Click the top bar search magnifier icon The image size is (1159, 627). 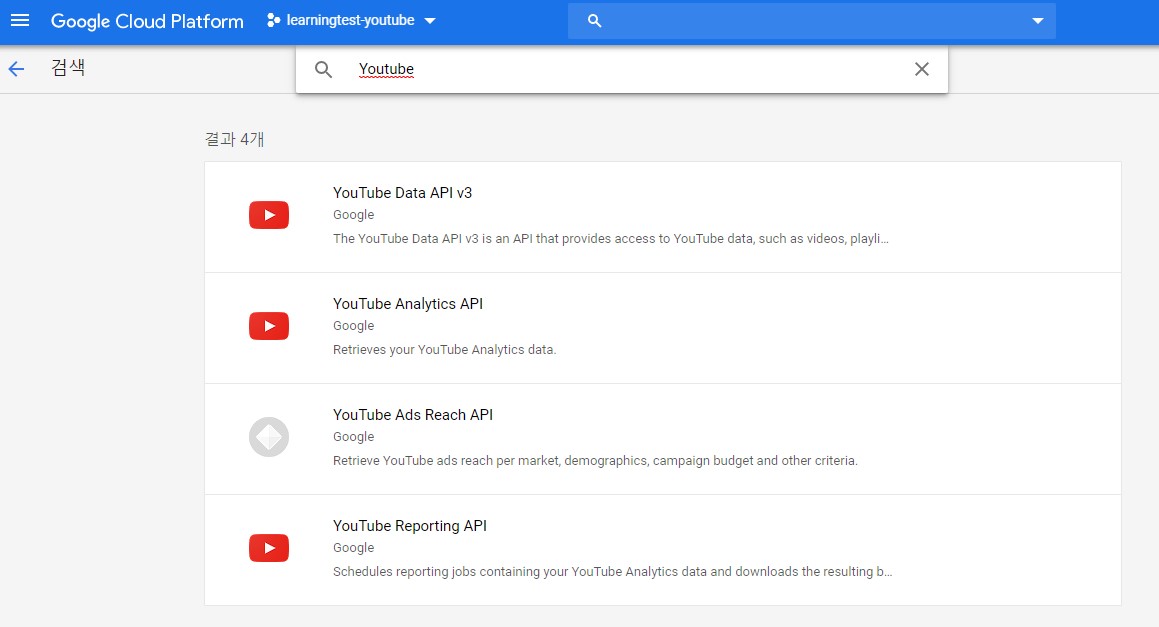click(x=594, y=21)
